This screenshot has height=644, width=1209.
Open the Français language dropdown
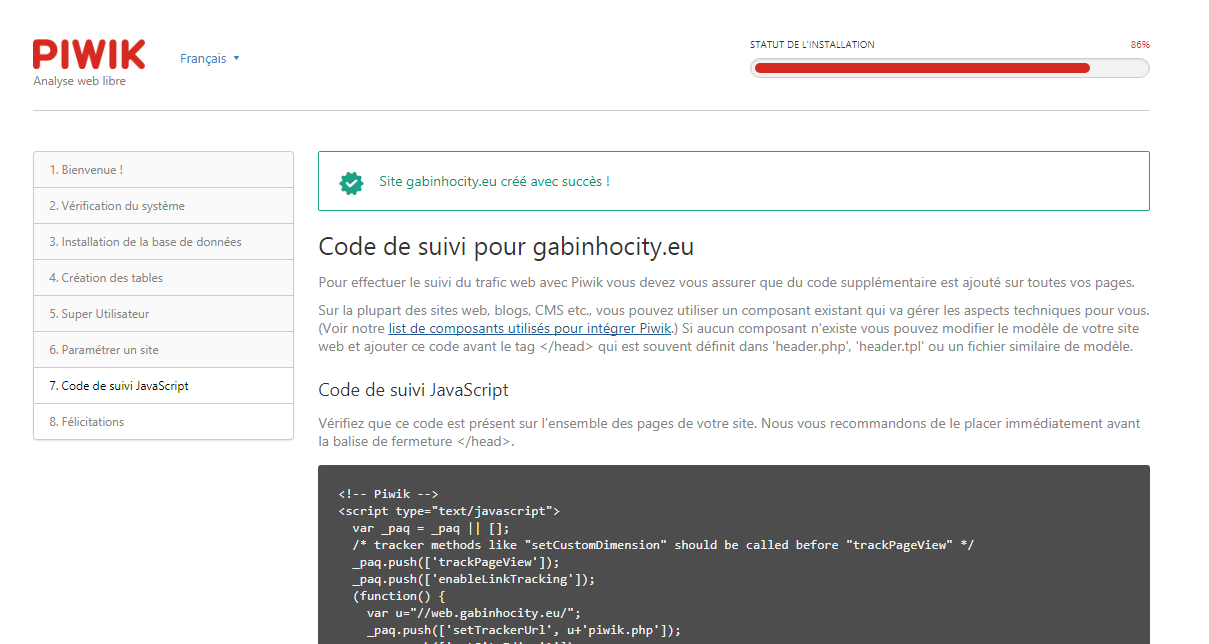[210, 59]
